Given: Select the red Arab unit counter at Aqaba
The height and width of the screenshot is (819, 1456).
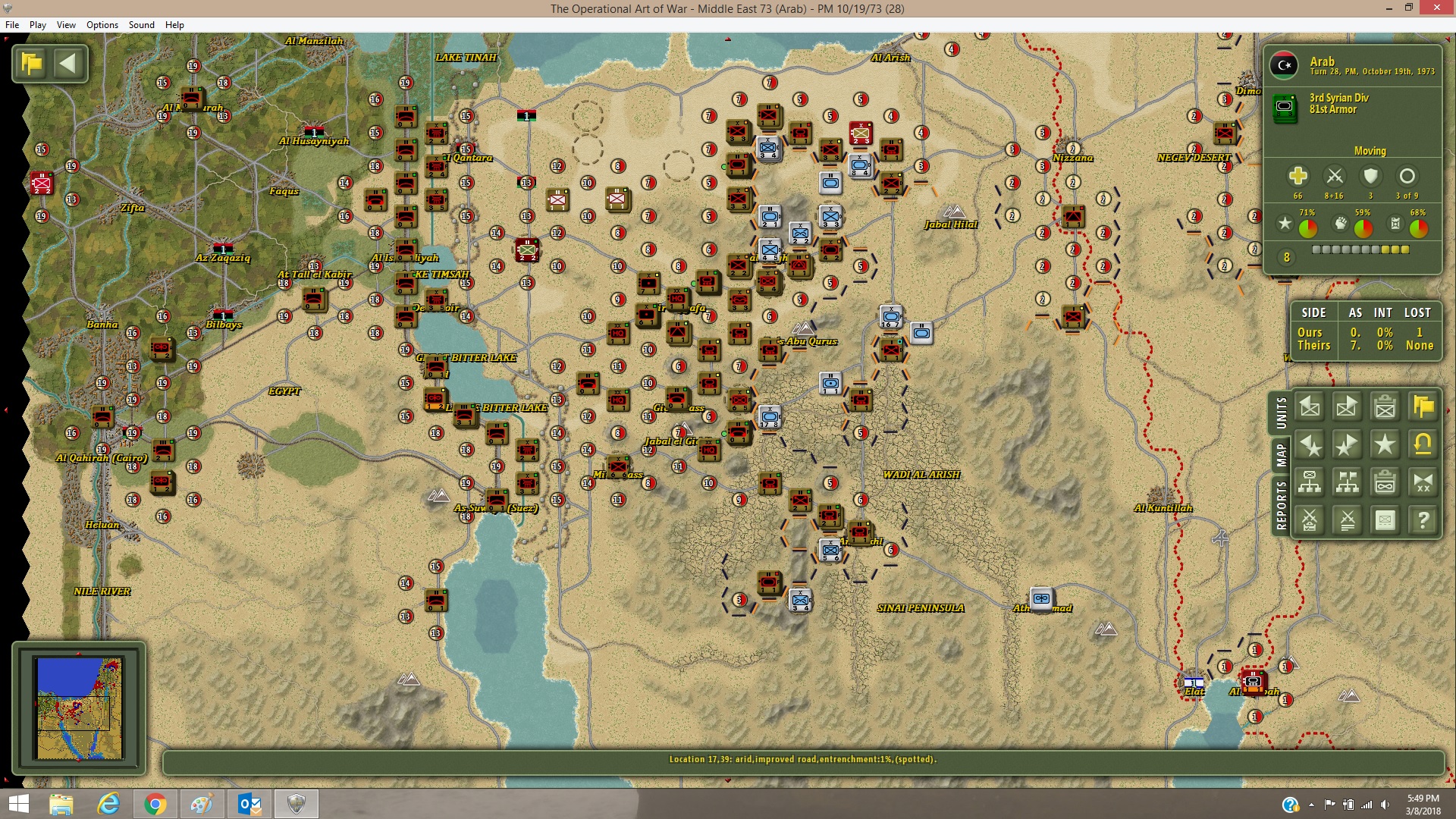Looking at the screenshot, I should [x=1253, y=682].
